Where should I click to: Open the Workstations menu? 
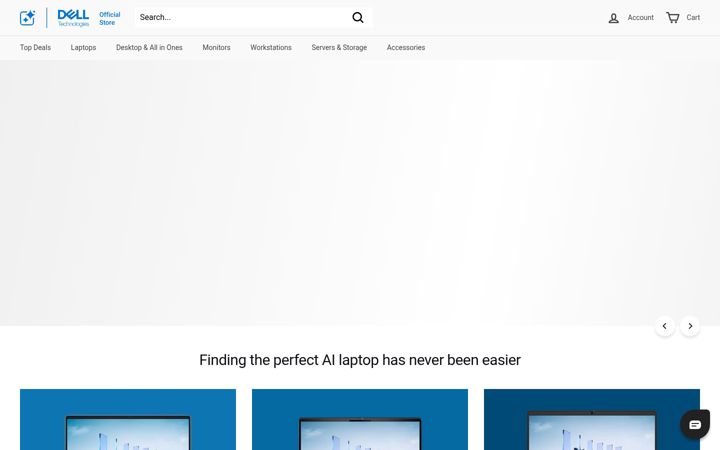tap(271, 47)
